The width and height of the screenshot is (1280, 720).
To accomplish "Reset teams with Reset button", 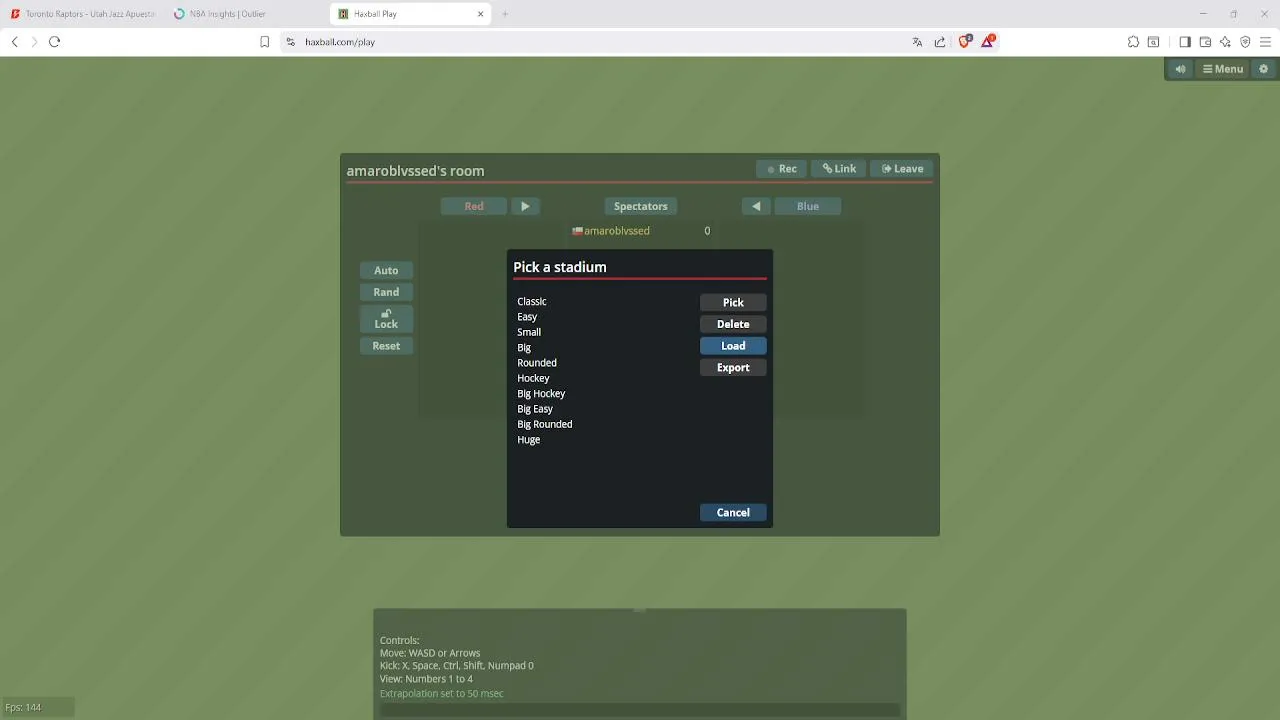I will click(386, 346).
